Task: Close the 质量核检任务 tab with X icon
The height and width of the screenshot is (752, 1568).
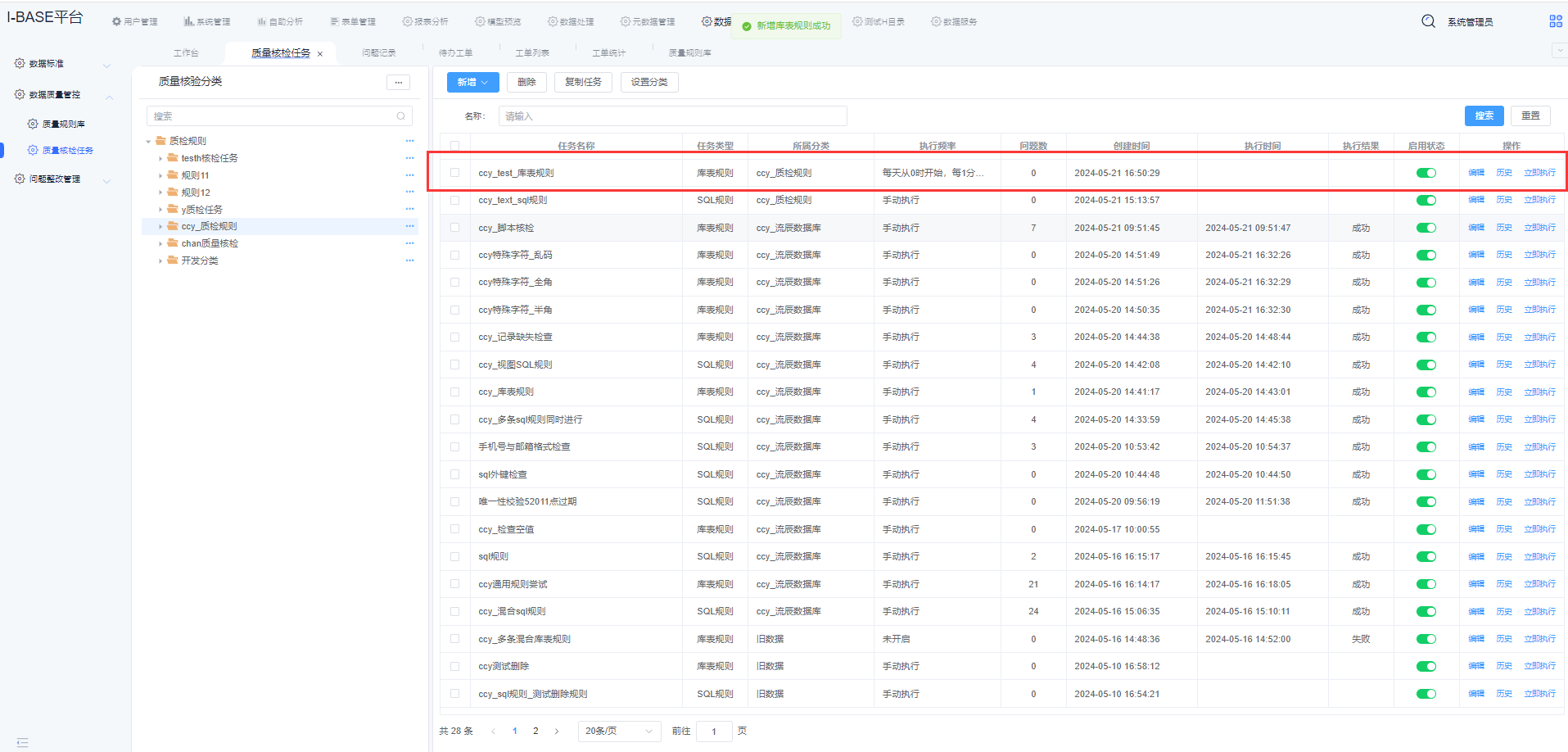Action: tap(320, 54)
